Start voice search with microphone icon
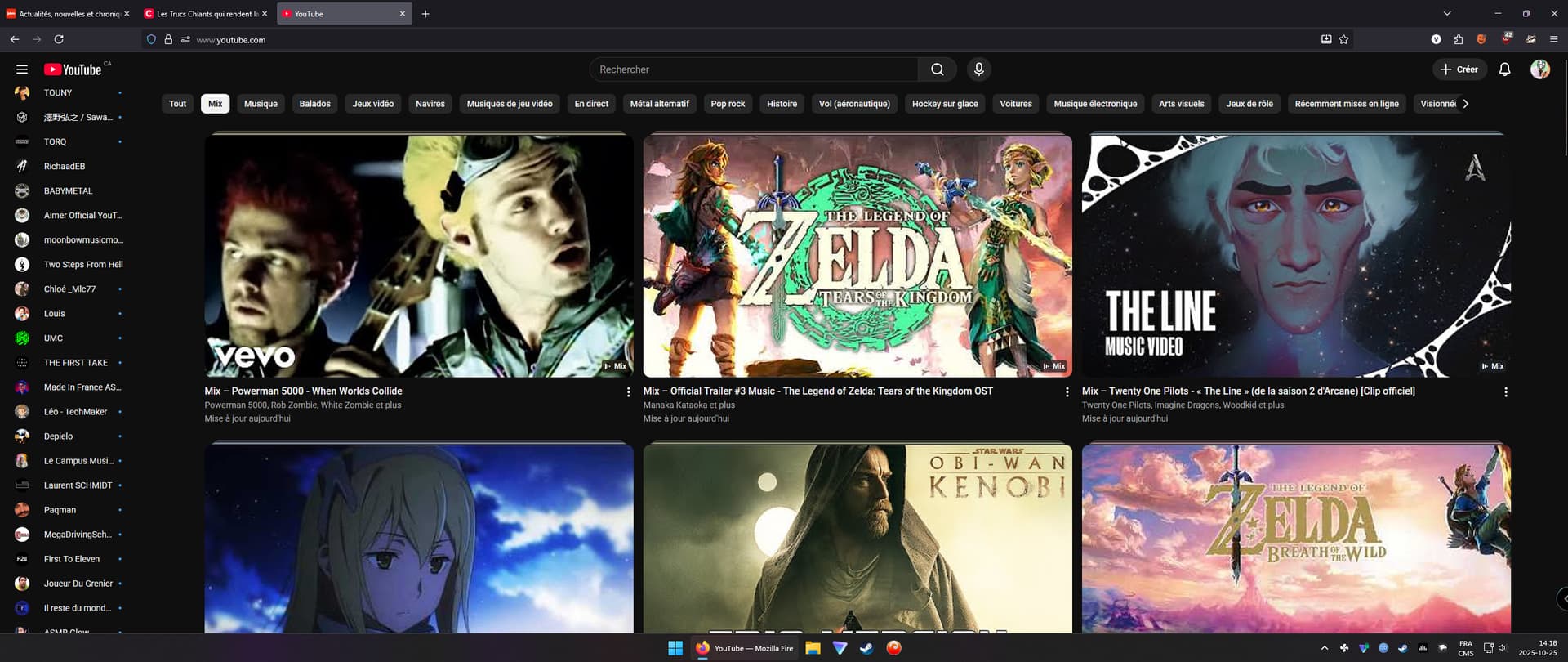 pos(978,69)
